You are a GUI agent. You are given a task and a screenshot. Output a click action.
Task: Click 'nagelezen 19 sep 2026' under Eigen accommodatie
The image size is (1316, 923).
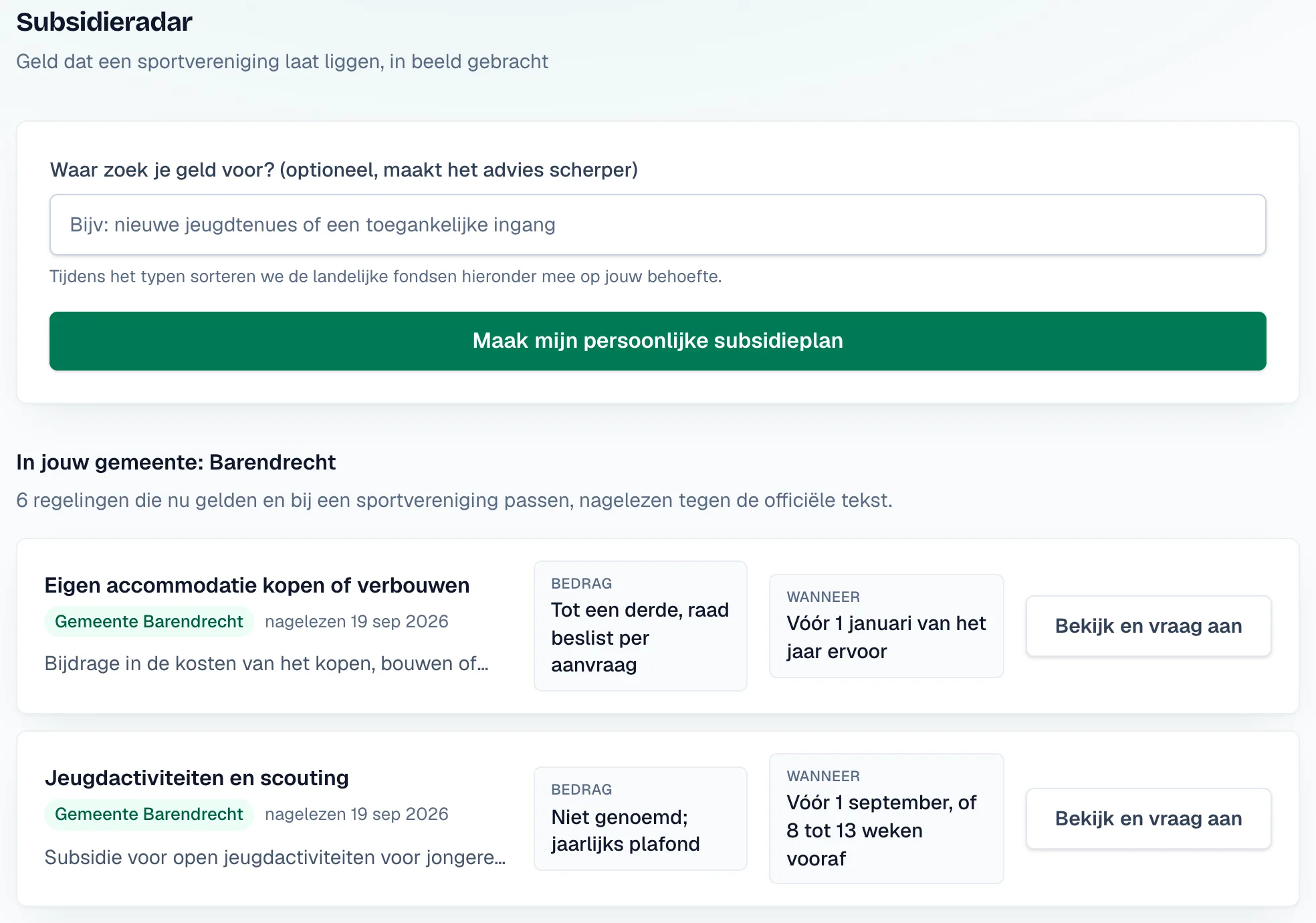tap(356, 621)
